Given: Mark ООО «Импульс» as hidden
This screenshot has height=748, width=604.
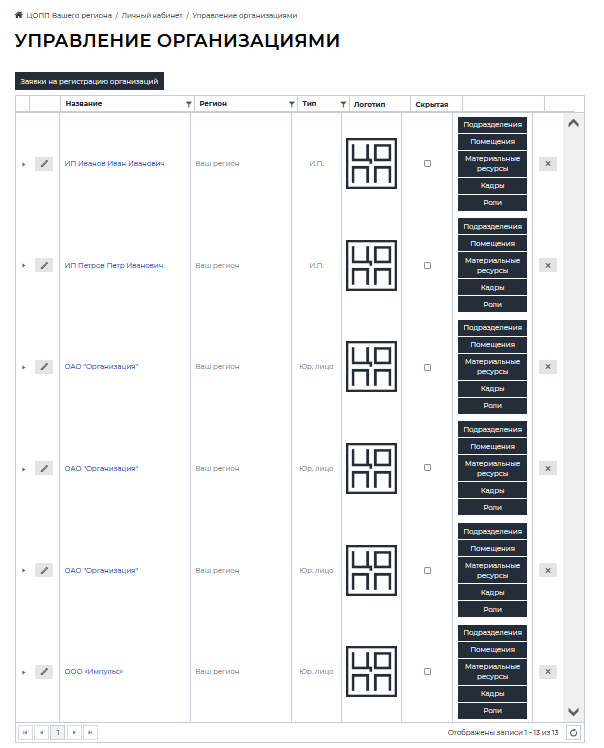Looking at the screenshot, I should 428,672.
